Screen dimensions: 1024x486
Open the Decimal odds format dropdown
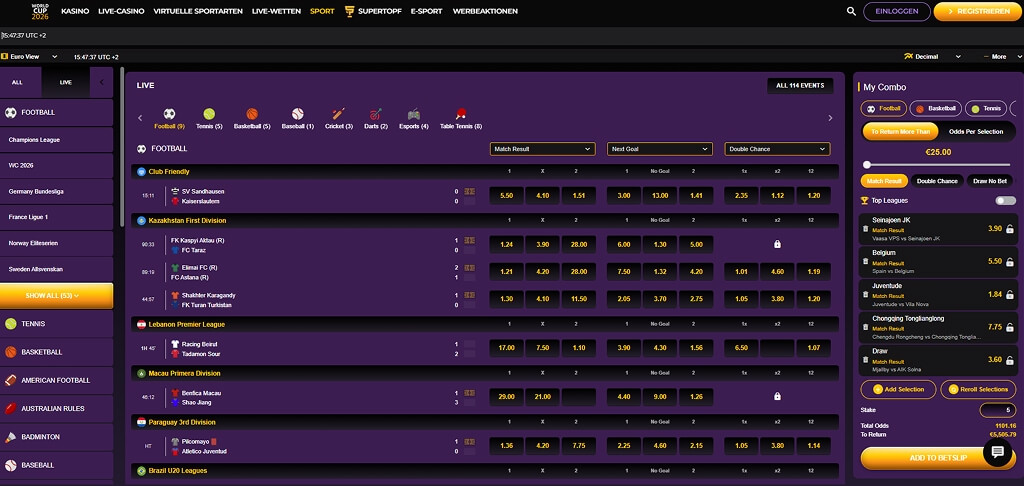tap(931, 57)
